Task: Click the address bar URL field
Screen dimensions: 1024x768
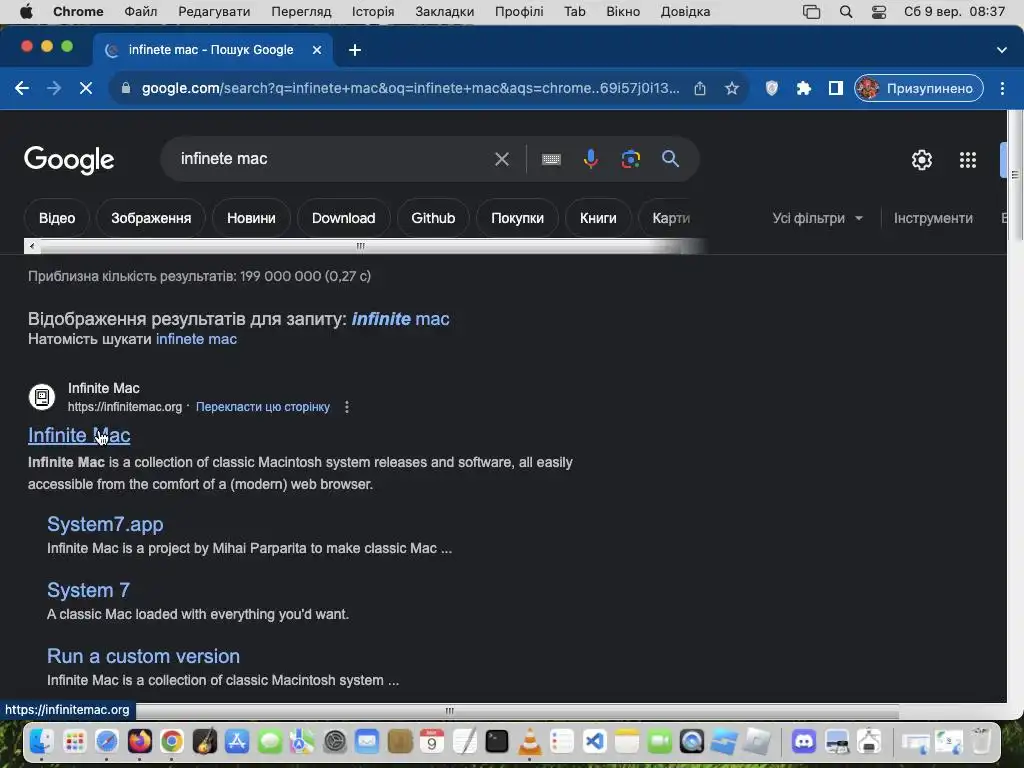Action: [410, 88]
